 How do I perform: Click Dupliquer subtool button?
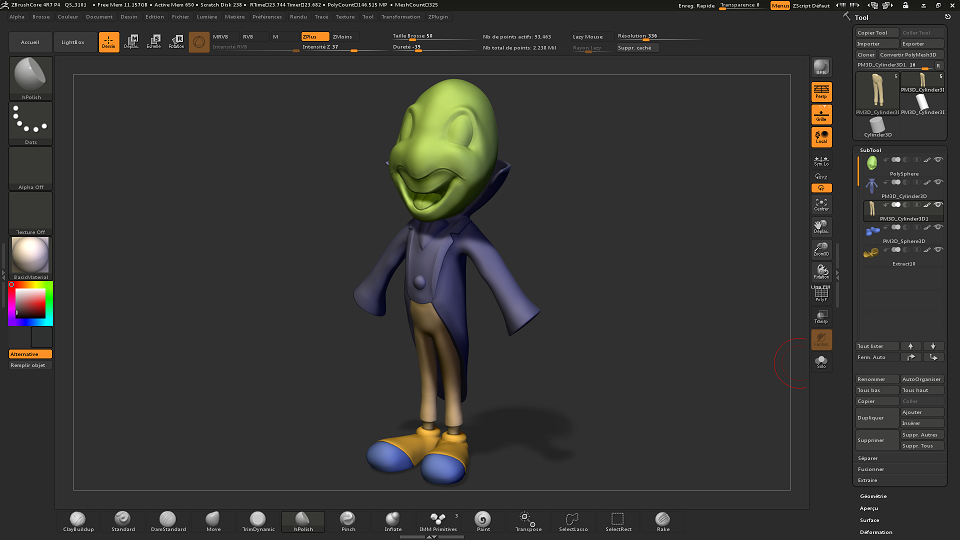point(877,418)
